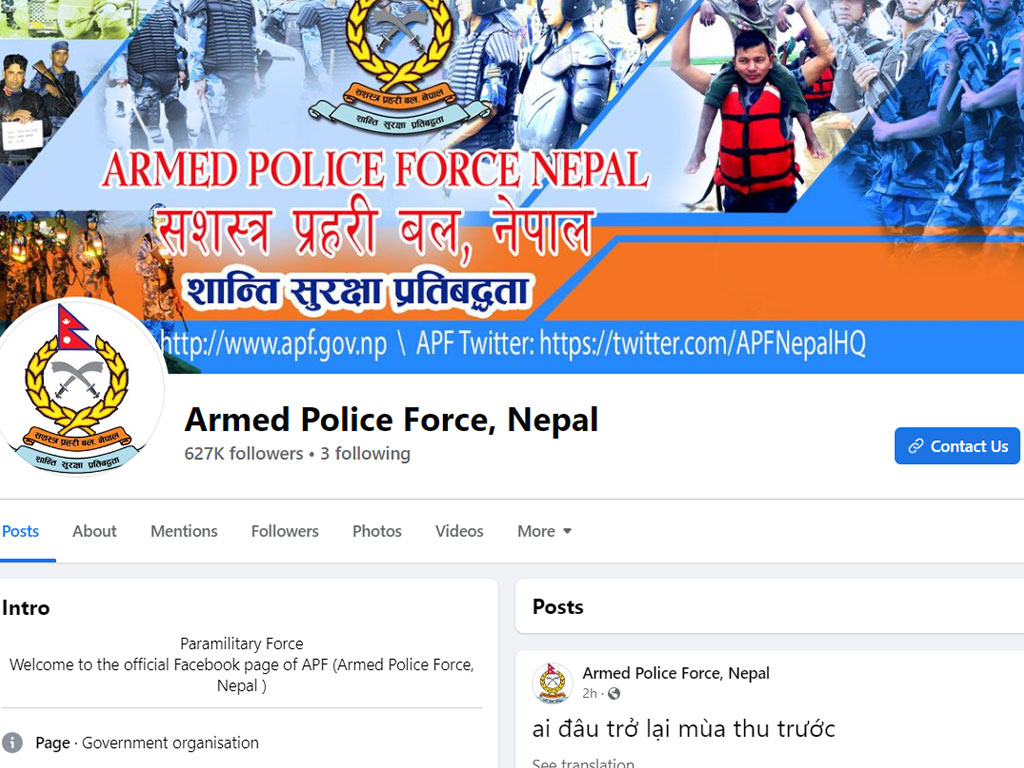Open the page's round profile picture emblem

tap(77, 387)
